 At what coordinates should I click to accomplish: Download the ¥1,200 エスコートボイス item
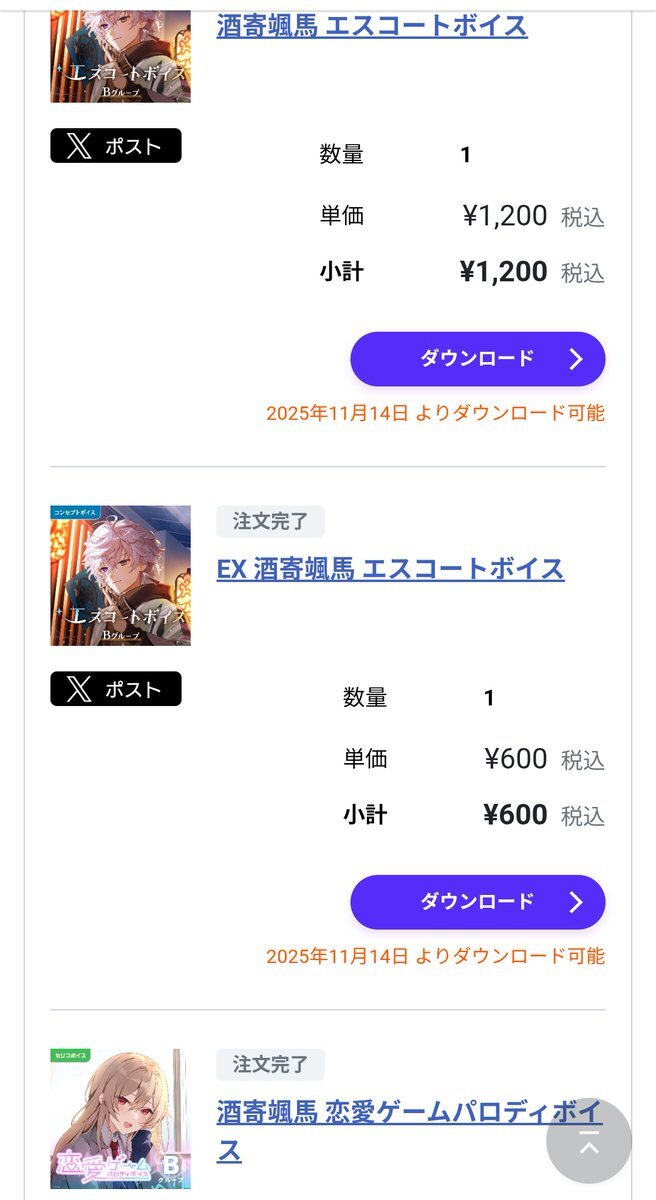coord(477,359)
